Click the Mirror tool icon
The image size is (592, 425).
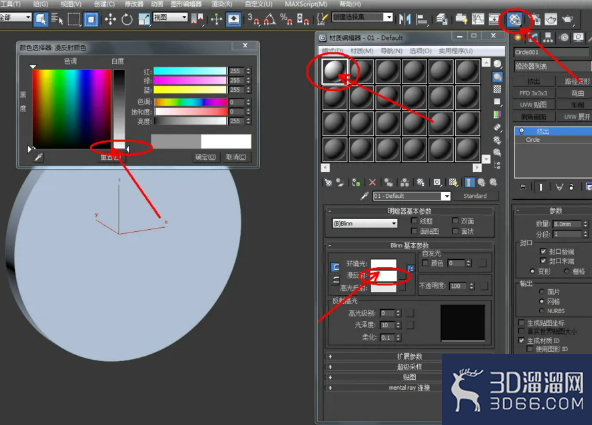tap(404, 19)
